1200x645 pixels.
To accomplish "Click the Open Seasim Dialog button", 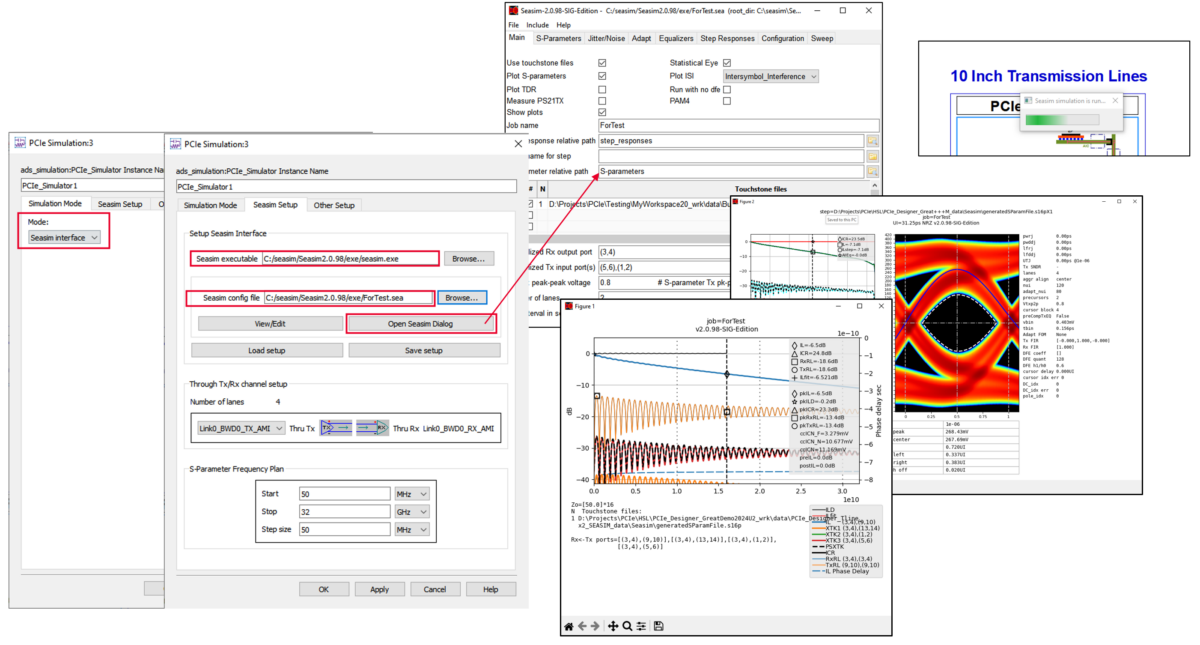I will tap(424, 323).
